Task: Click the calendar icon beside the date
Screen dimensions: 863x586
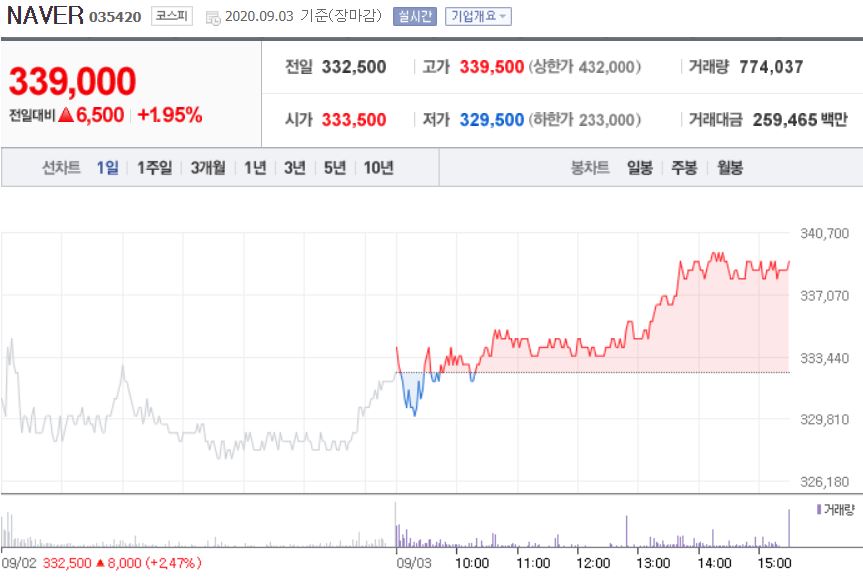Action: point(213,18)
